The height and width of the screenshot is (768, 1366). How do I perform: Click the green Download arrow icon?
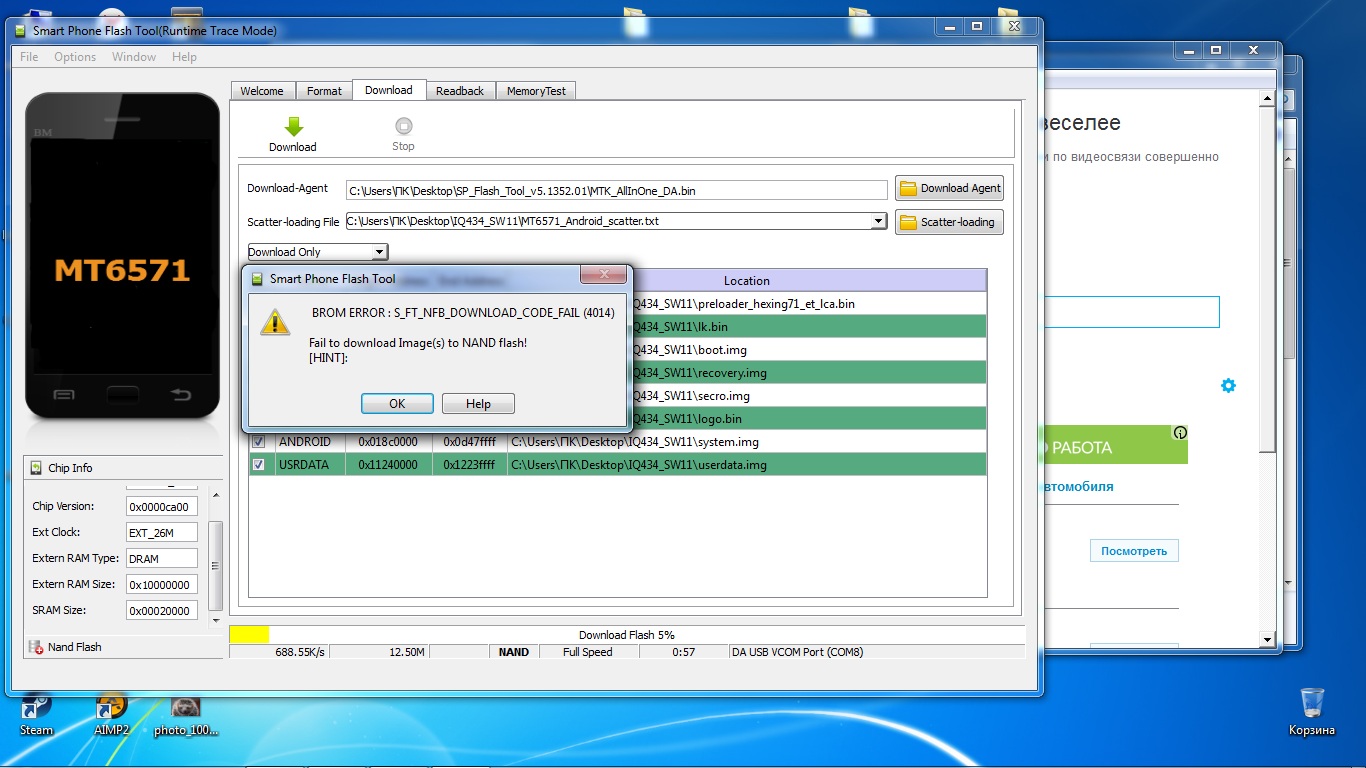293,127
